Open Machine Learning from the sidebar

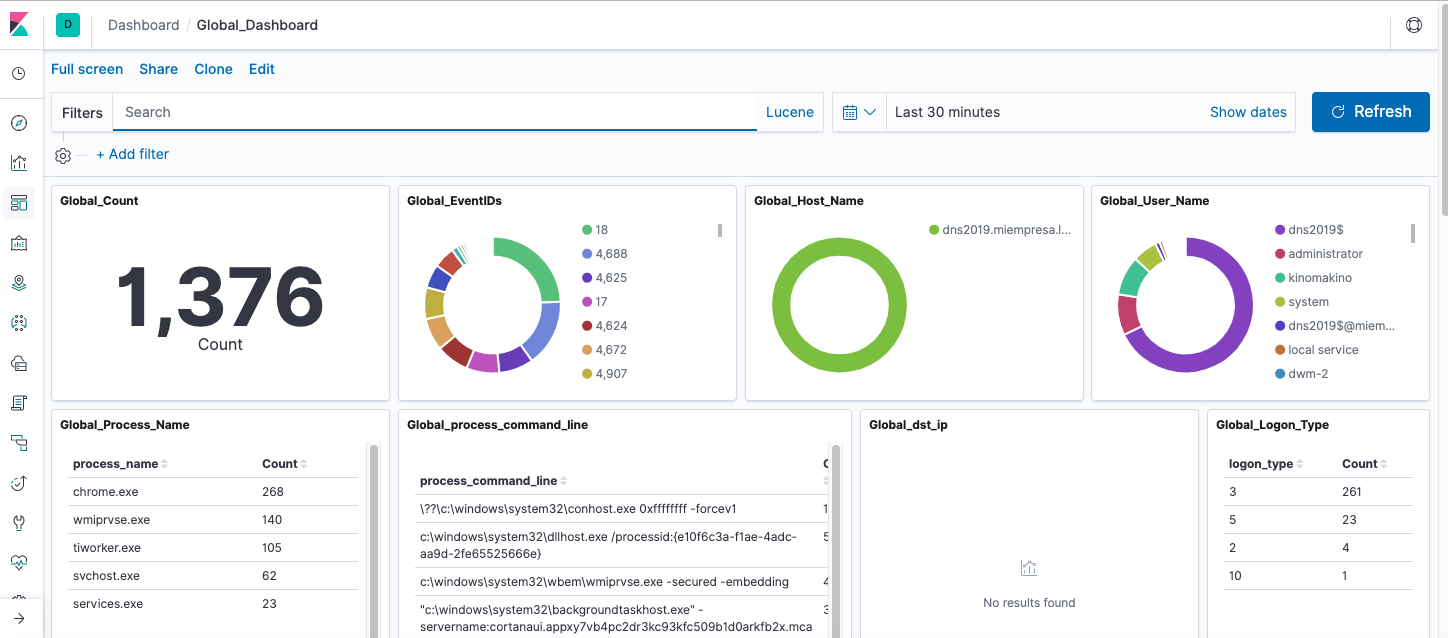click(18, 323)
